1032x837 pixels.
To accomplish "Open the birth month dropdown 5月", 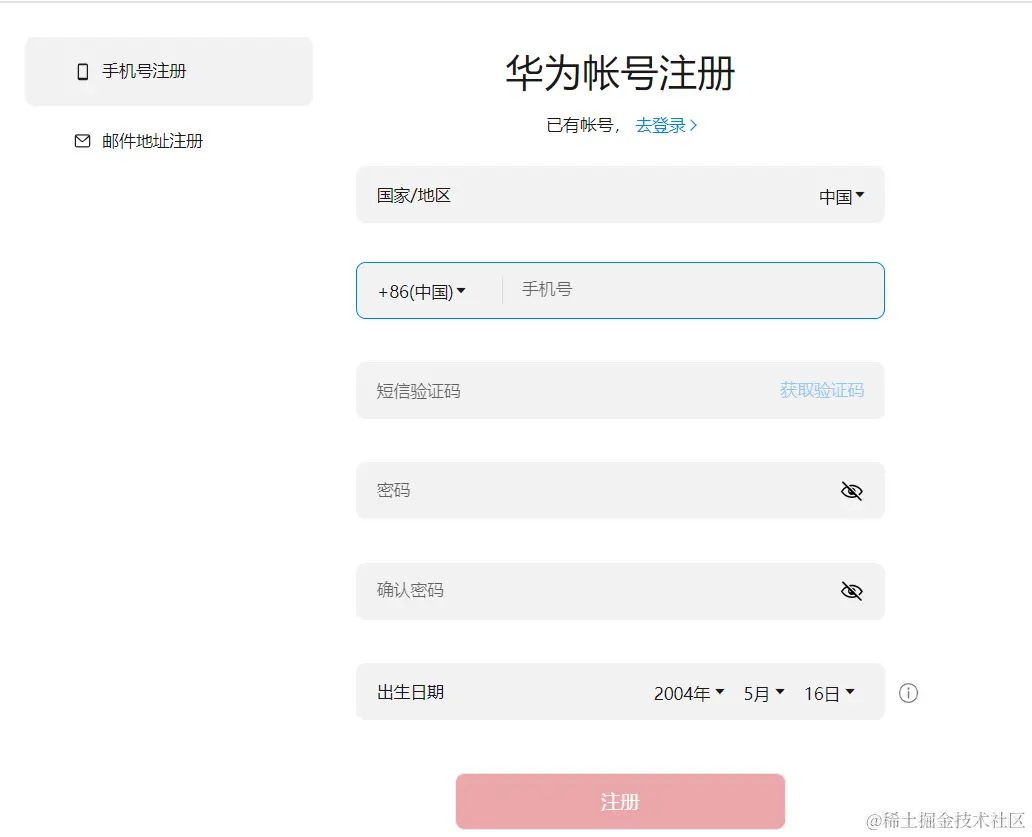I will (763, 693).
